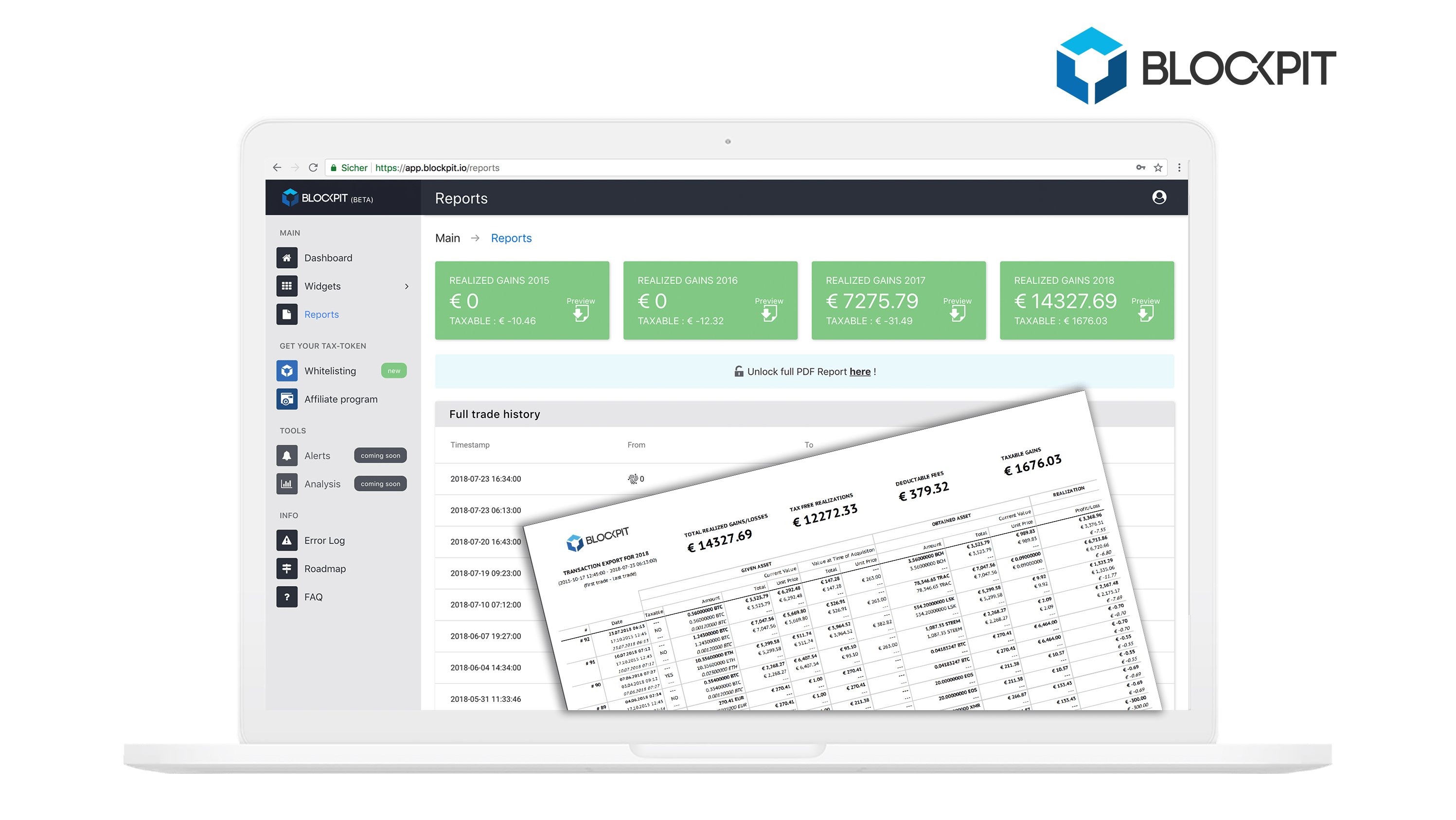
Task: Click the Affiliate program icon
Action: (x=286, y=399)
